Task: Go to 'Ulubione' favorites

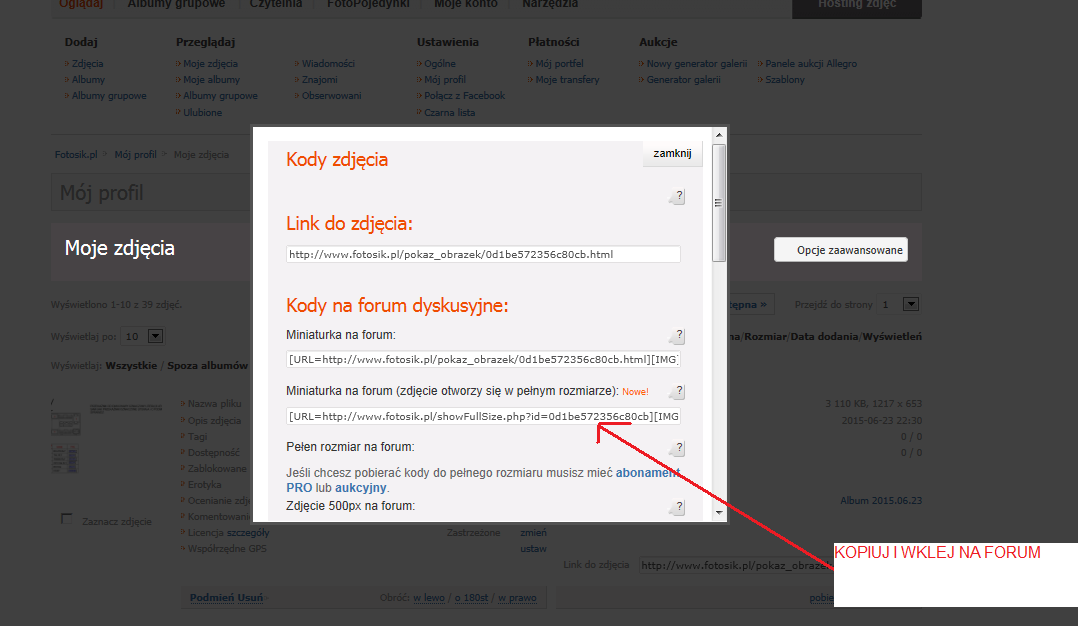Action: click(x=203, y=113)
